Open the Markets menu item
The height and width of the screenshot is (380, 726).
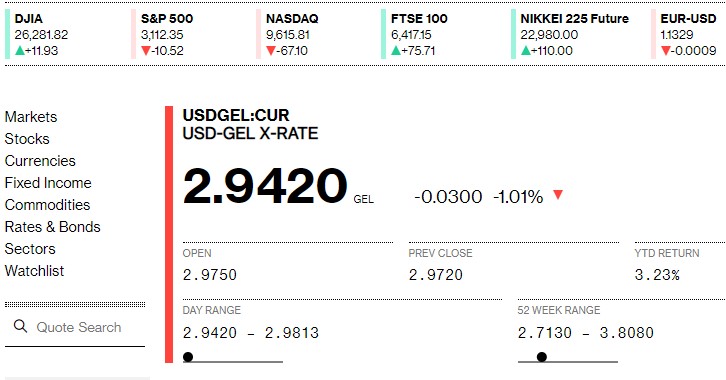coord(31,117)
